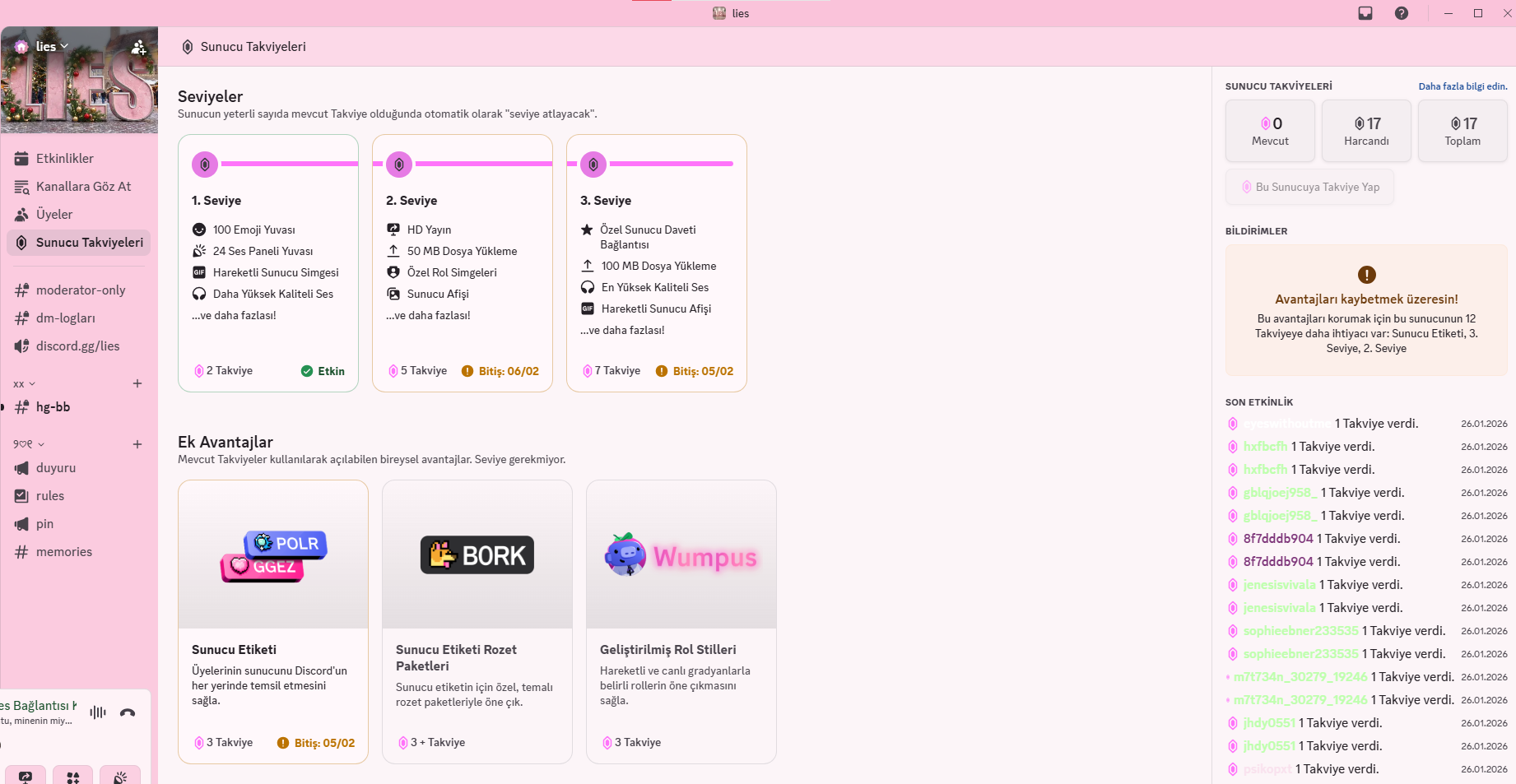
Task: Click the Sunucu Etiketi perk title
Action: (235, 650)
